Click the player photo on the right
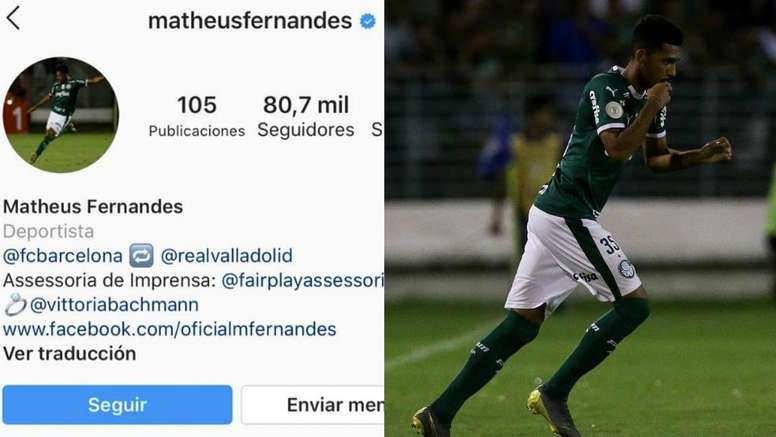Screen dimensions: 776x437 pos(580,218)
